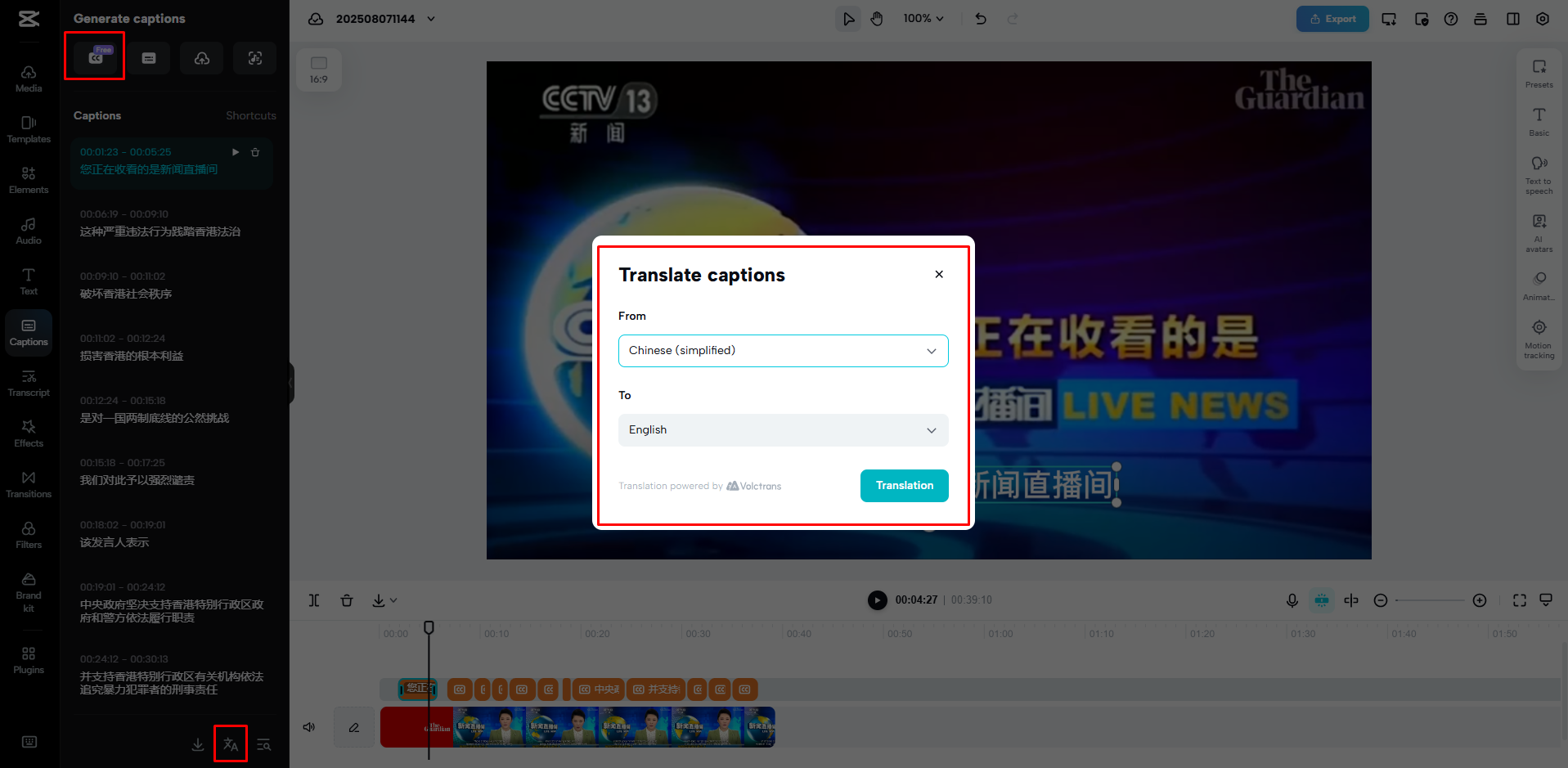Split the clip at the playhead
This screenshot has height=768, width=1568.
click(x=313, y=600)
